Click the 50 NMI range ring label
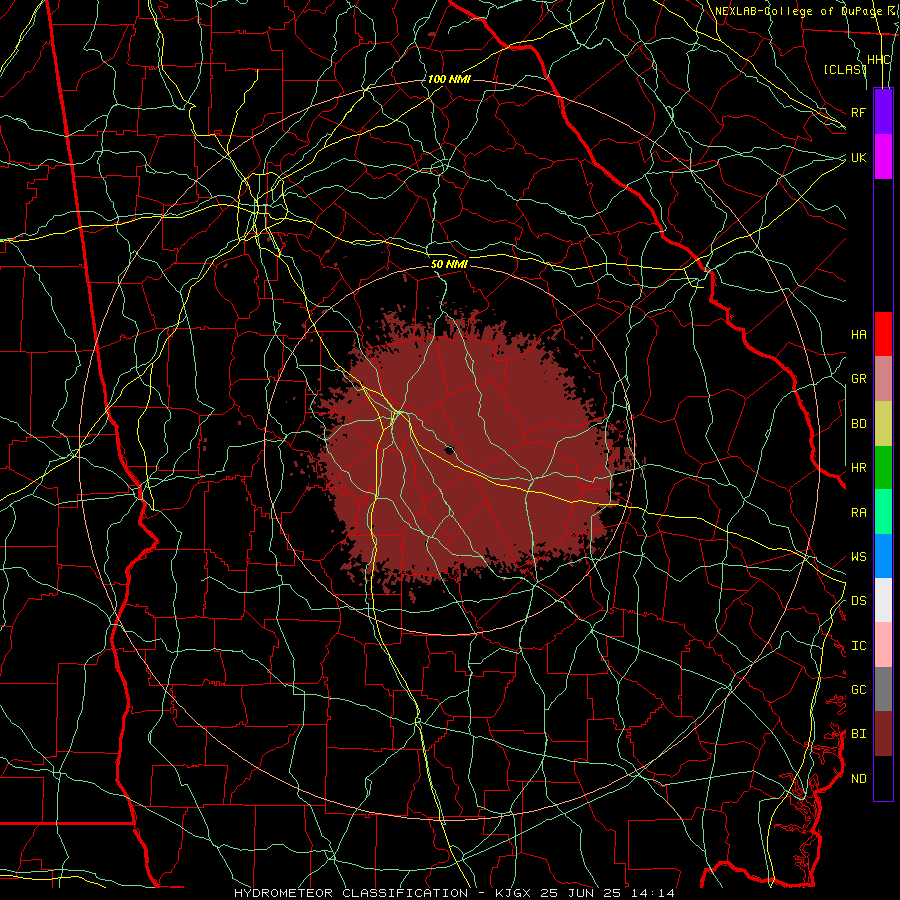 (449, 264)
